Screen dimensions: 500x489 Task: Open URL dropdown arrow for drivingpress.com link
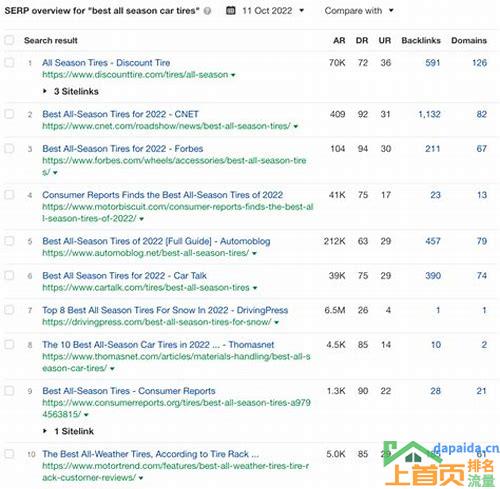pos(276,322)
